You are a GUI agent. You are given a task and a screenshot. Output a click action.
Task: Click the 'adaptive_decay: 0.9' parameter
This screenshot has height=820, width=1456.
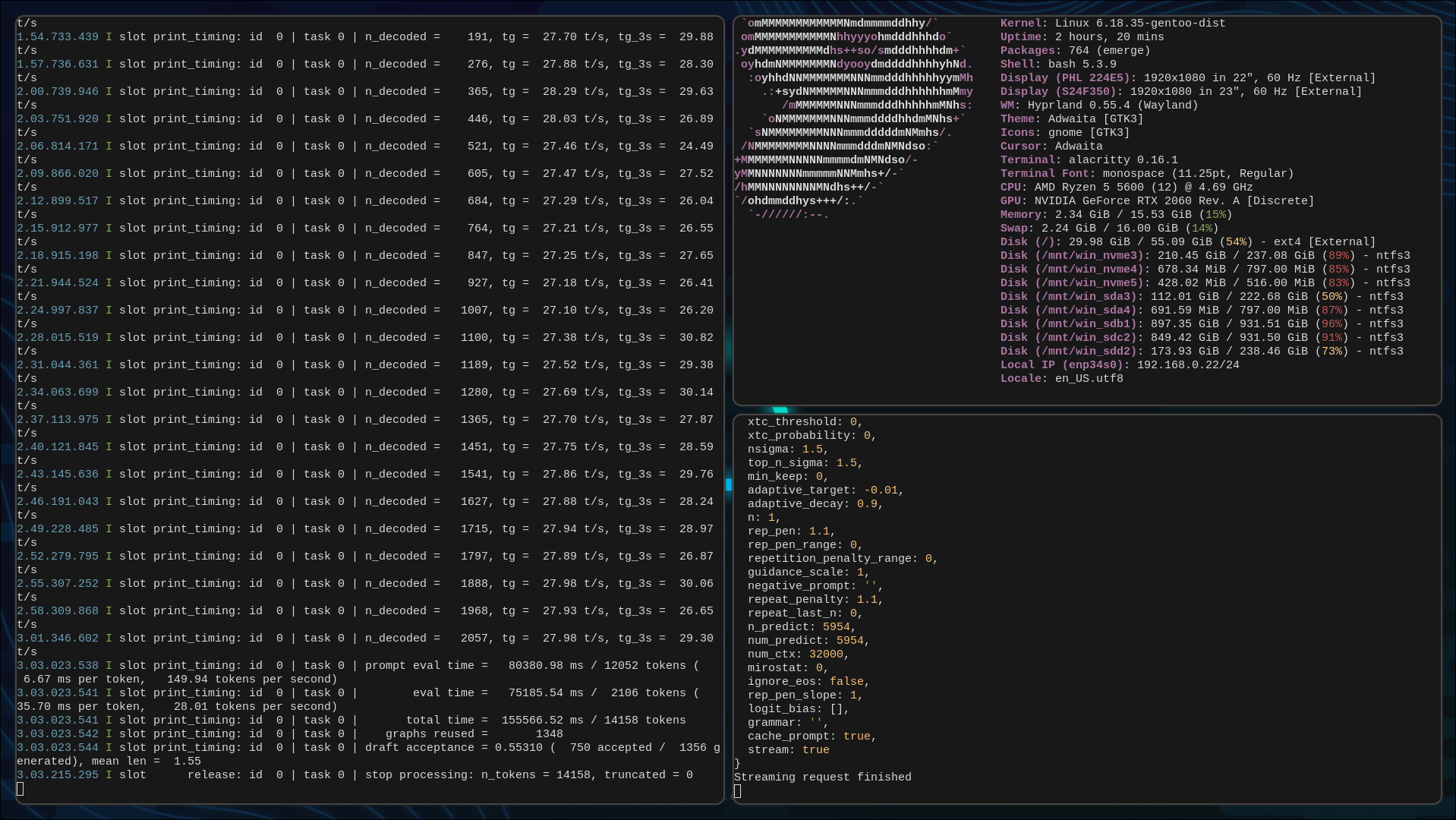click(x=816, y=504)
